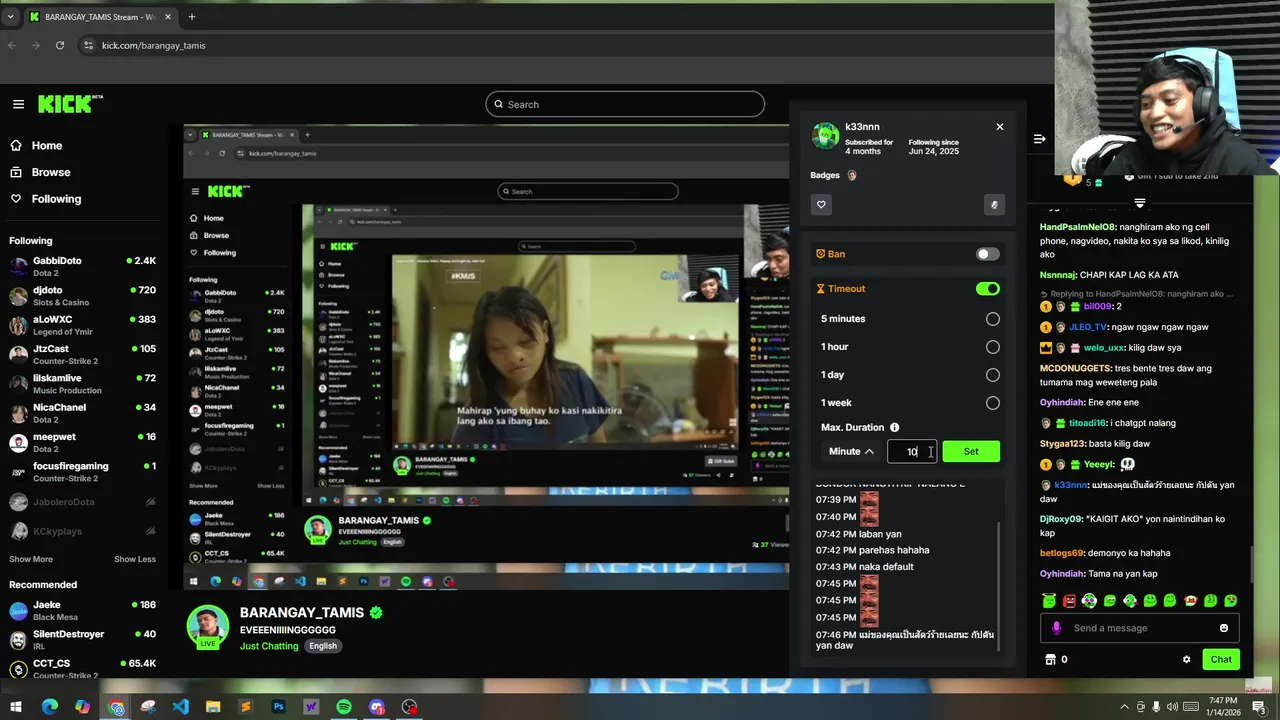Click the English language tag
Screen dimensions: 1280x720
tap(322, 646)
